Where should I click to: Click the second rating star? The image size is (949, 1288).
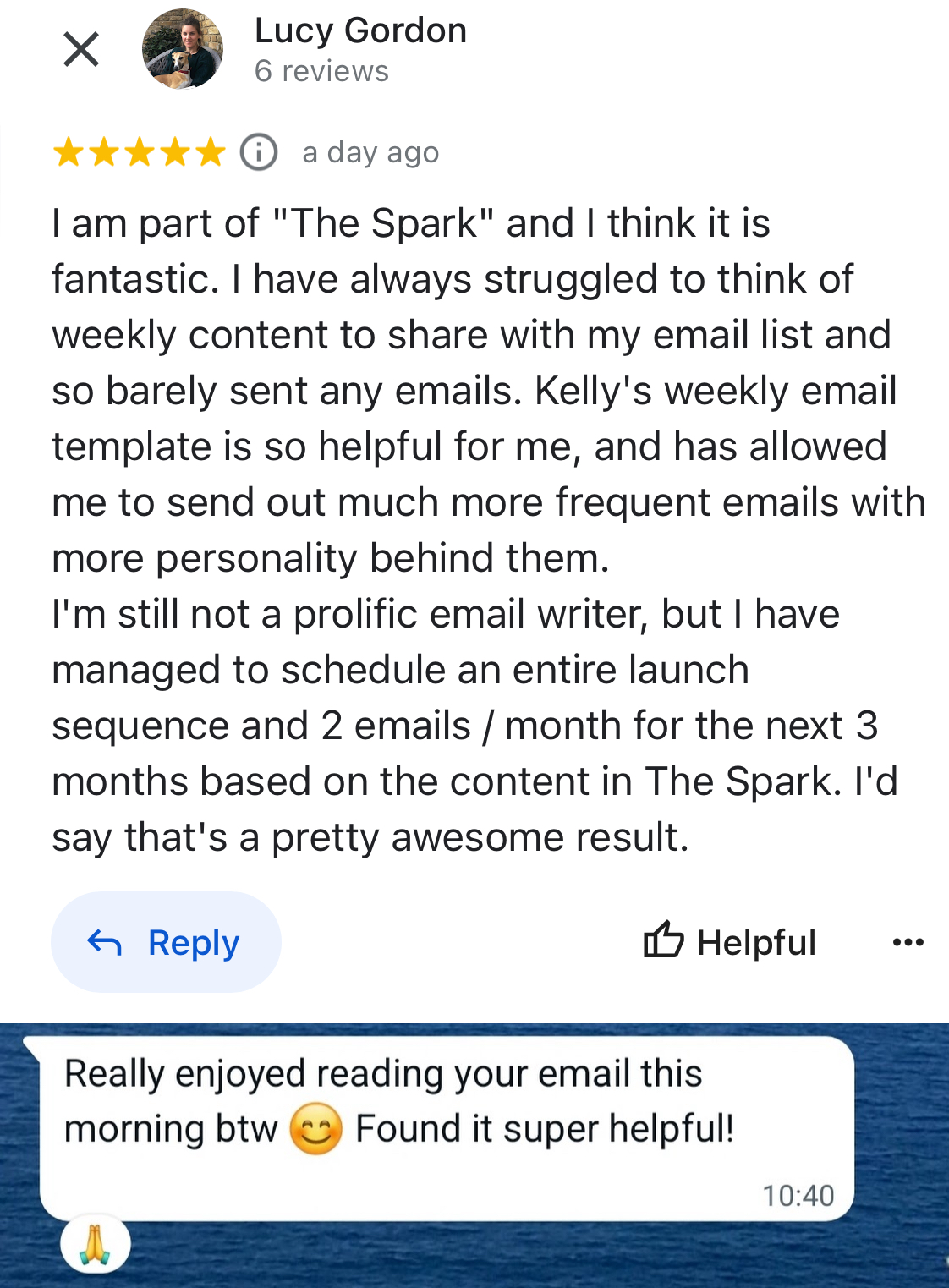click(x=103, y=153)
